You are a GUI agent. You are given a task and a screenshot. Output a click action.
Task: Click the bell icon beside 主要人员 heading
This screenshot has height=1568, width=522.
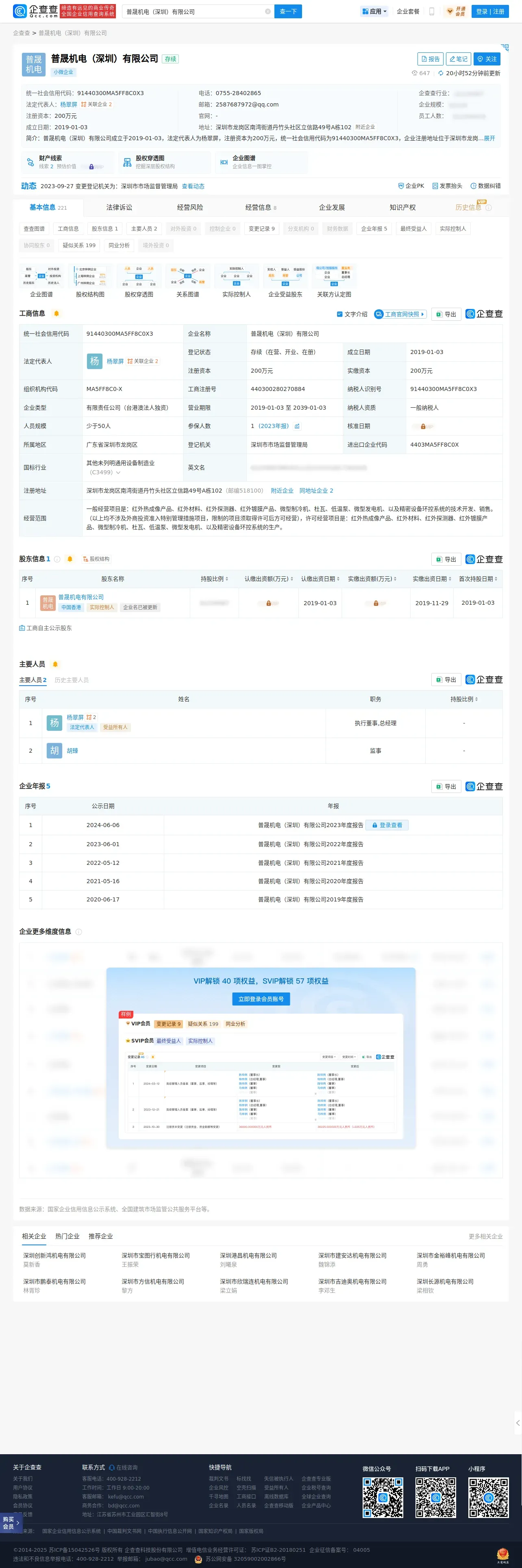[x=55, y=664]
